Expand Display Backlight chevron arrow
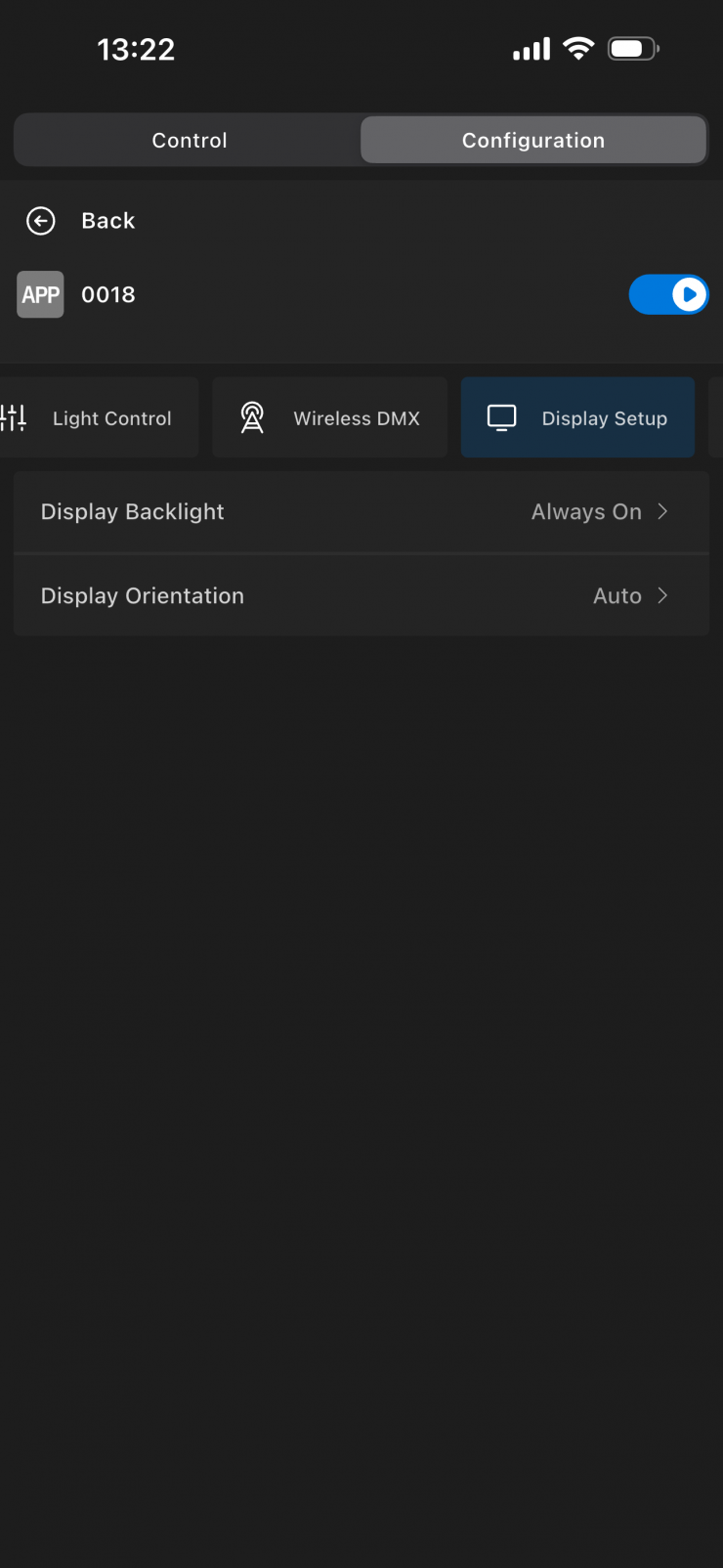Image resolution: width=723 pixels, height=1568 pixels. pos(662,511)
